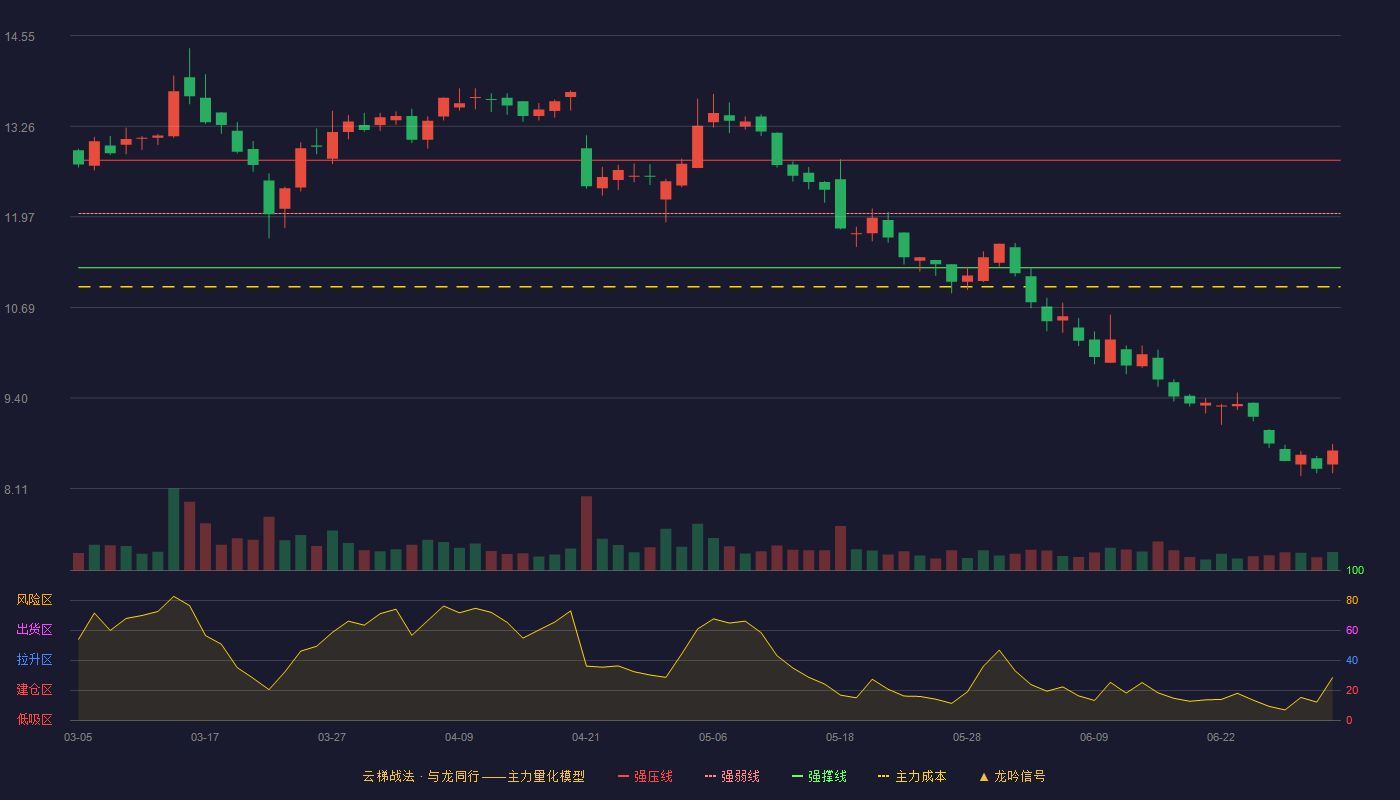Viewport: 1400px width, 800px height.
Task: Click the 04-21 date label
Action: 586,737
